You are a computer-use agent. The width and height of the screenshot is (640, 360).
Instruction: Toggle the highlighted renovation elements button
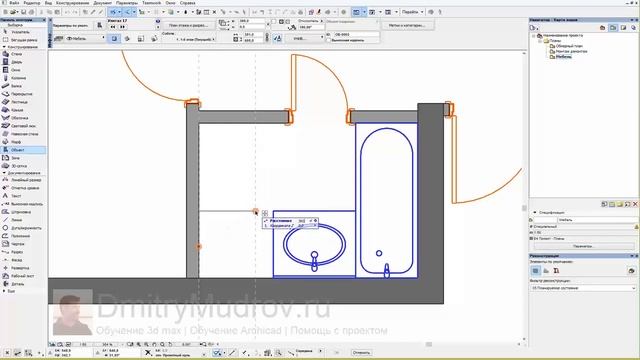(x=536, y=271)
